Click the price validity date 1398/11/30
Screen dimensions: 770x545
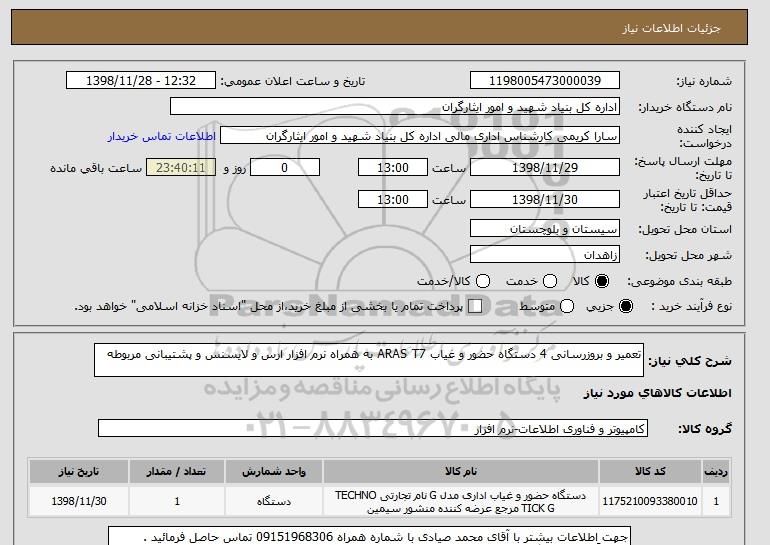coord(545,199)
